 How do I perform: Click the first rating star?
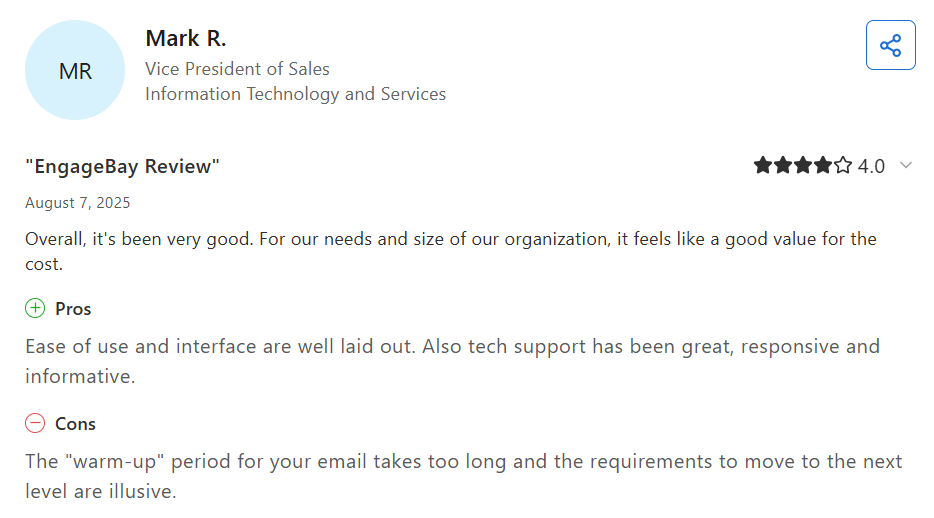point(763,166)
